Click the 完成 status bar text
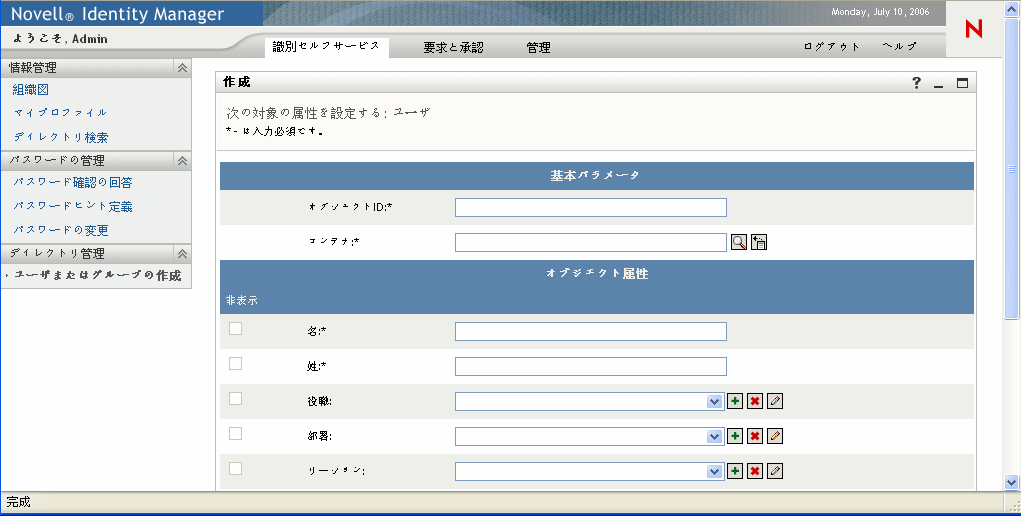Image resolution: width=1021 pixels, height=516 pixels. [x=18, y=502]
